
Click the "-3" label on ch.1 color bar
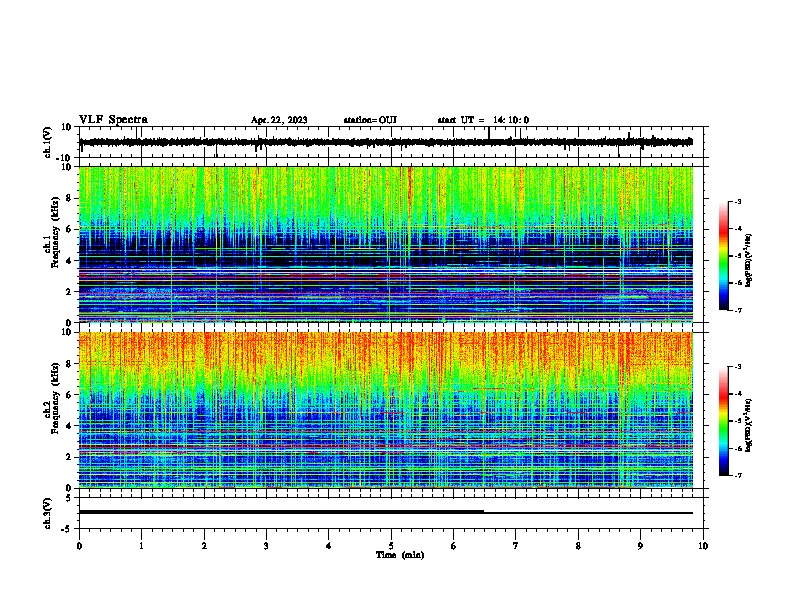pyautogui.click(x=738, y=201)
